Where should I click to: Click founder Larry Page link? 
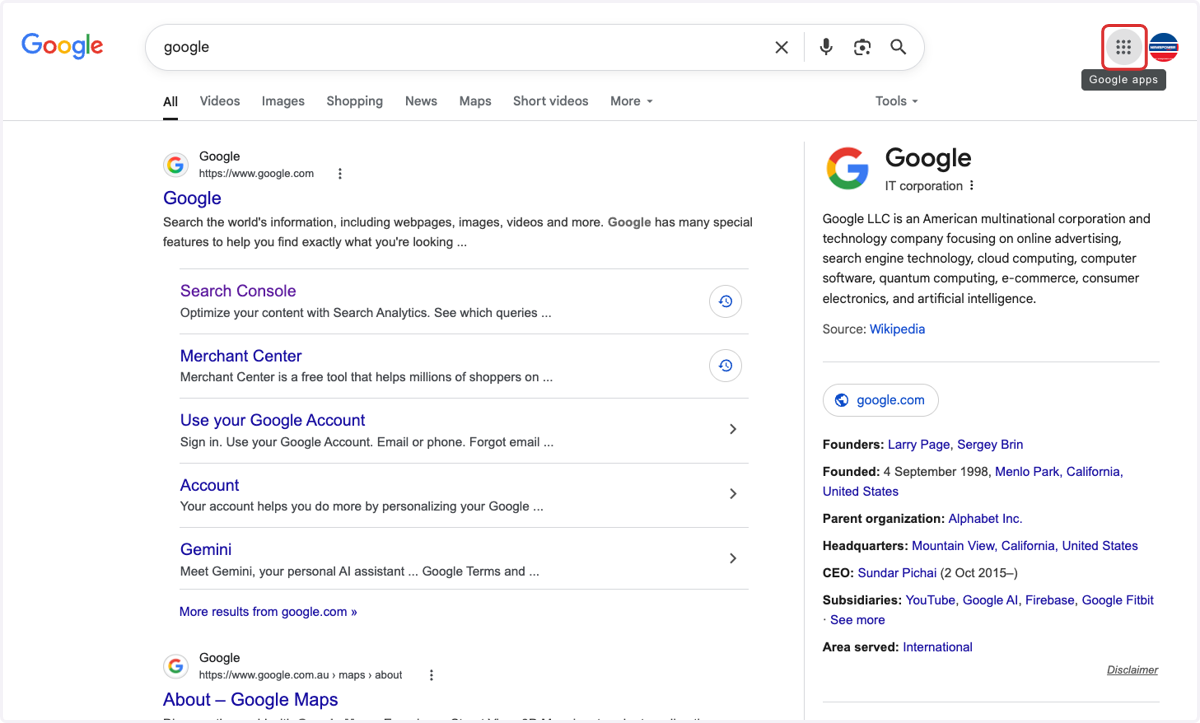(919, 445)
